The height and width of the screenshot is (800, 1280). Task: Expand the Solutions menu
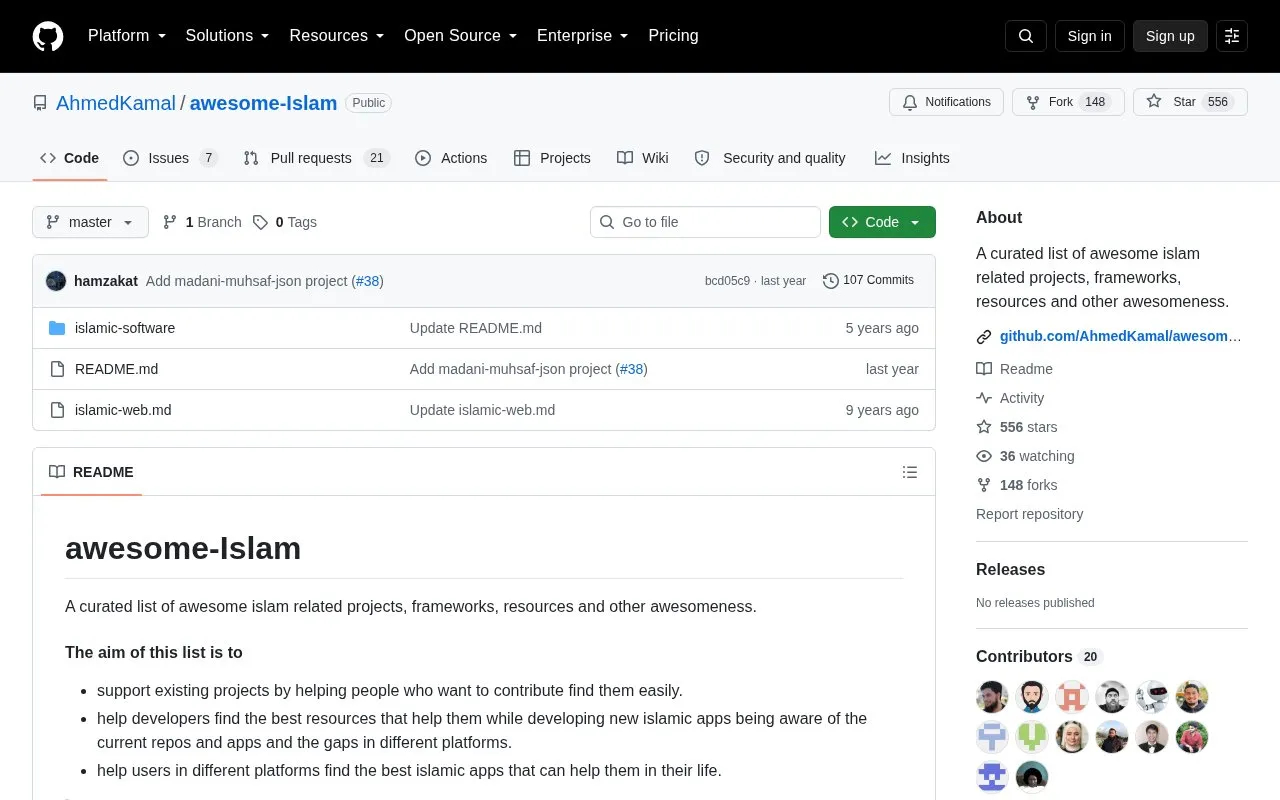[228, 36]
